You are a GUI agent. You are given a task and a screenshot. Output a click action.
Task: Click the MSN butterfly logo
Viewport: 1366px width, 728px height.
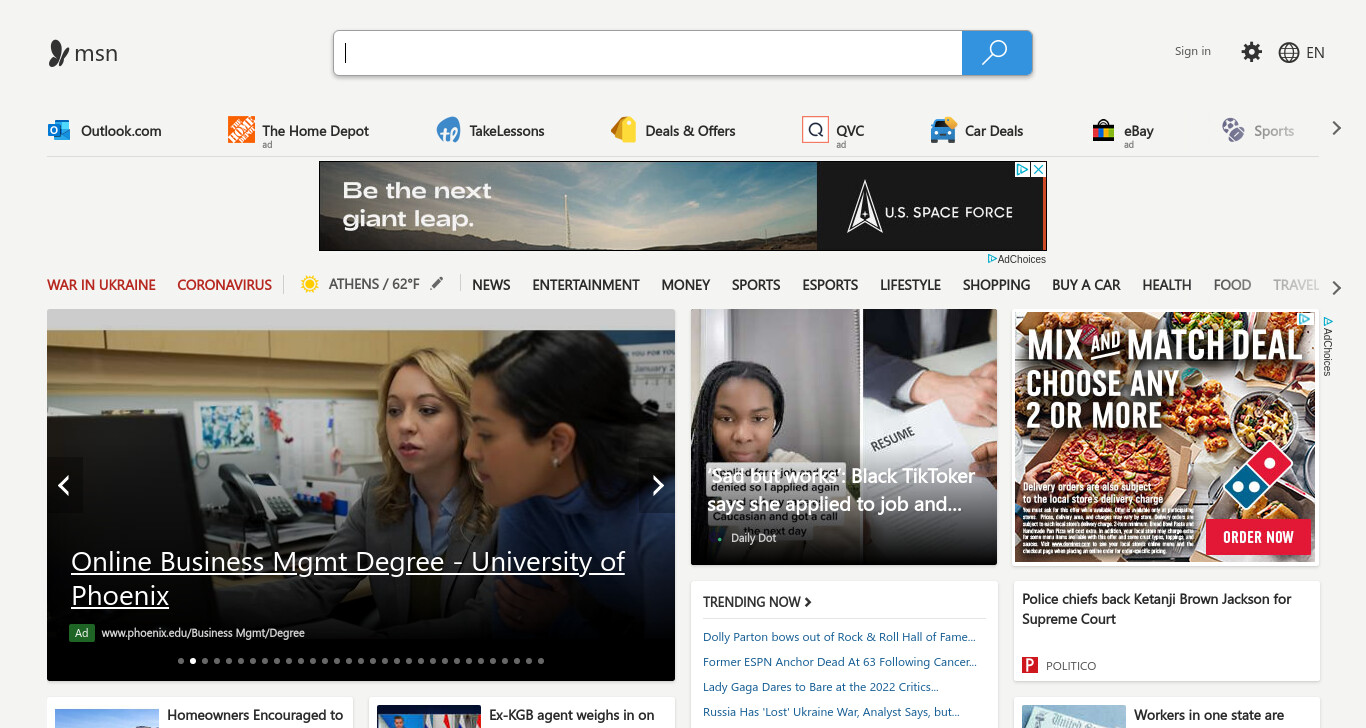point(59,53)
